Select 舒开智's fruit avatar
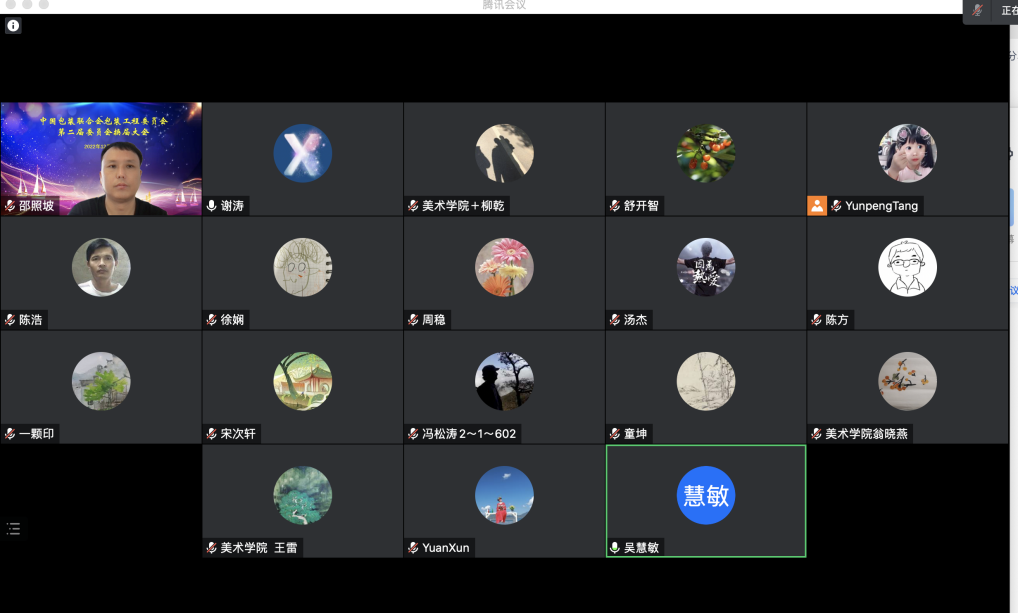Image resolution: width=1018 pixels, height=613 pixels. pos(705,153)
